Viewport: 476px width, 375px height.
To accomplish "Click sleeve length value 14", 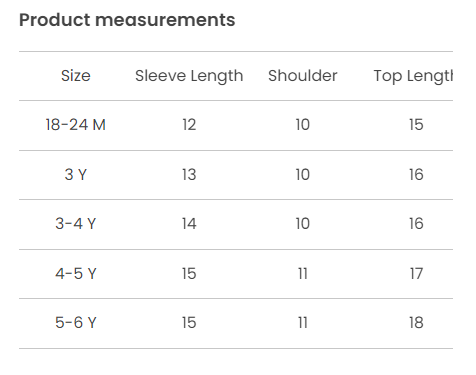I will (x=189, y=224).
